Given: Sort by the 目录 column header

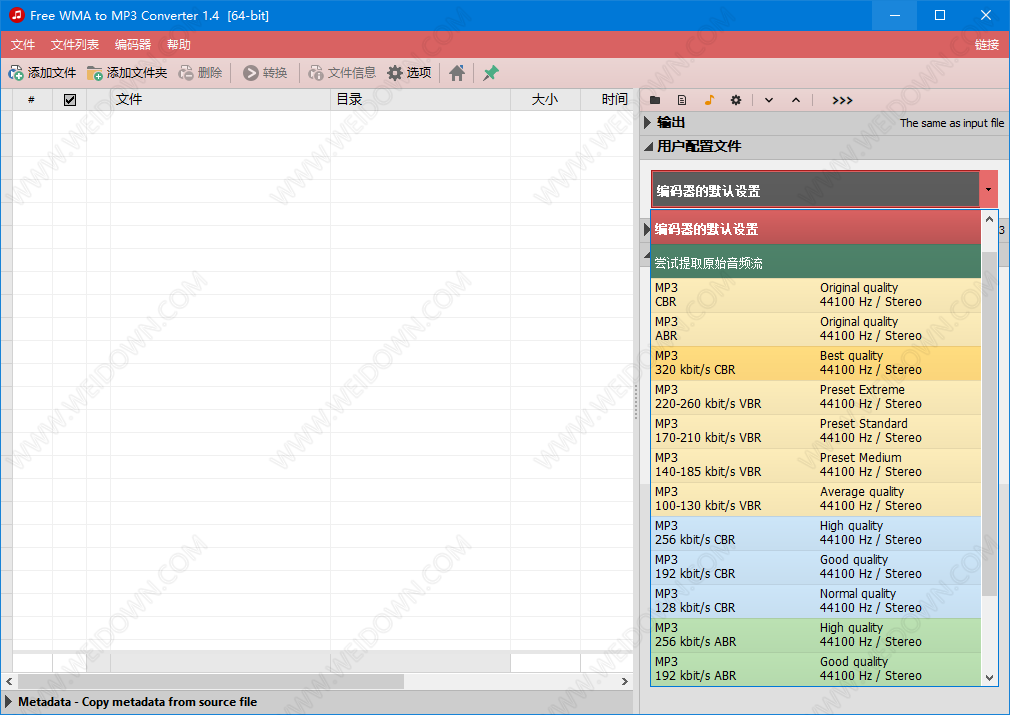Looking at the screenshot, I should click(421, 100).
